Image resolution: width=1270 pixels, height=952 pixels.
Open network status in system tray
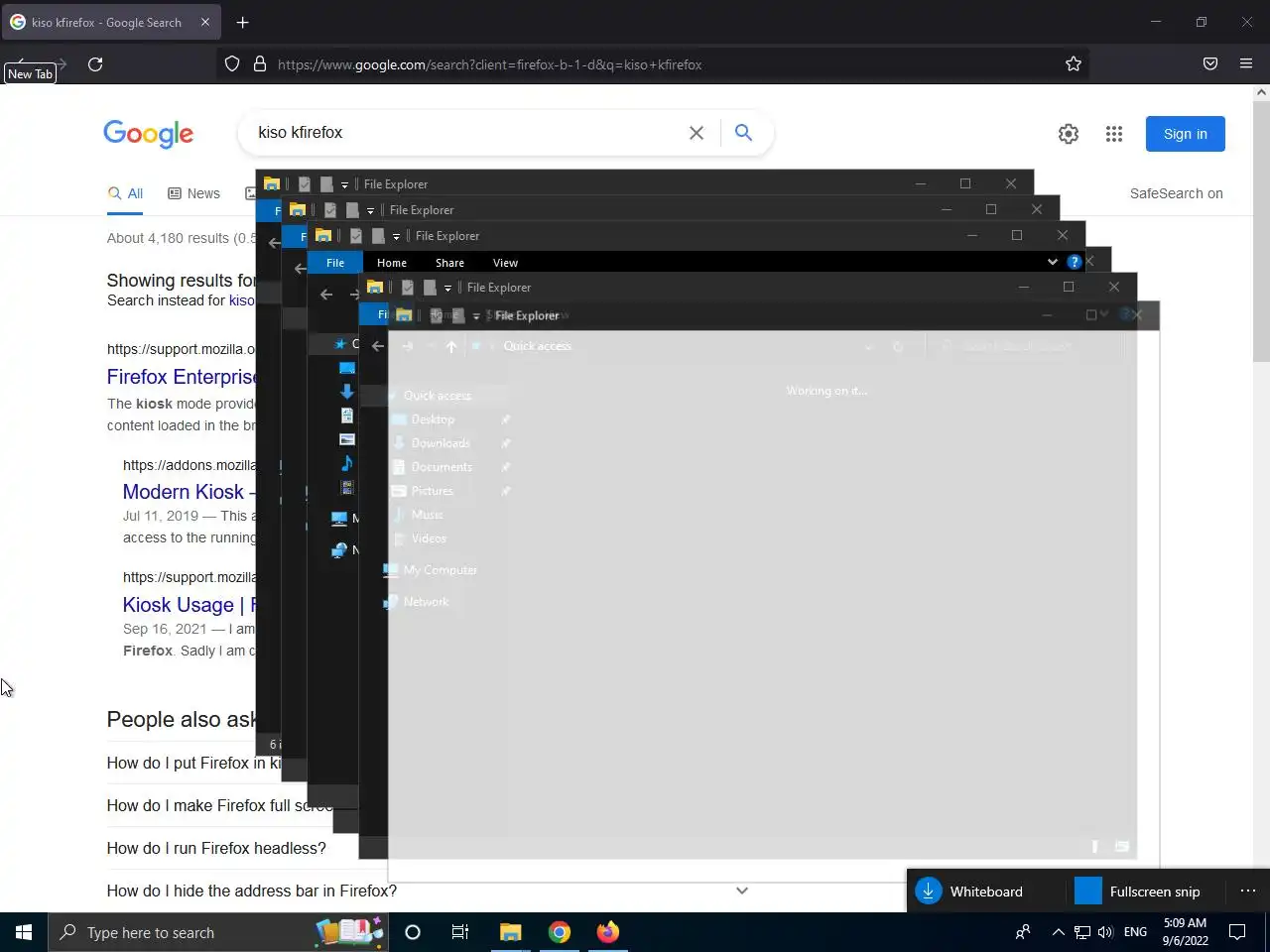[1082, 932]
